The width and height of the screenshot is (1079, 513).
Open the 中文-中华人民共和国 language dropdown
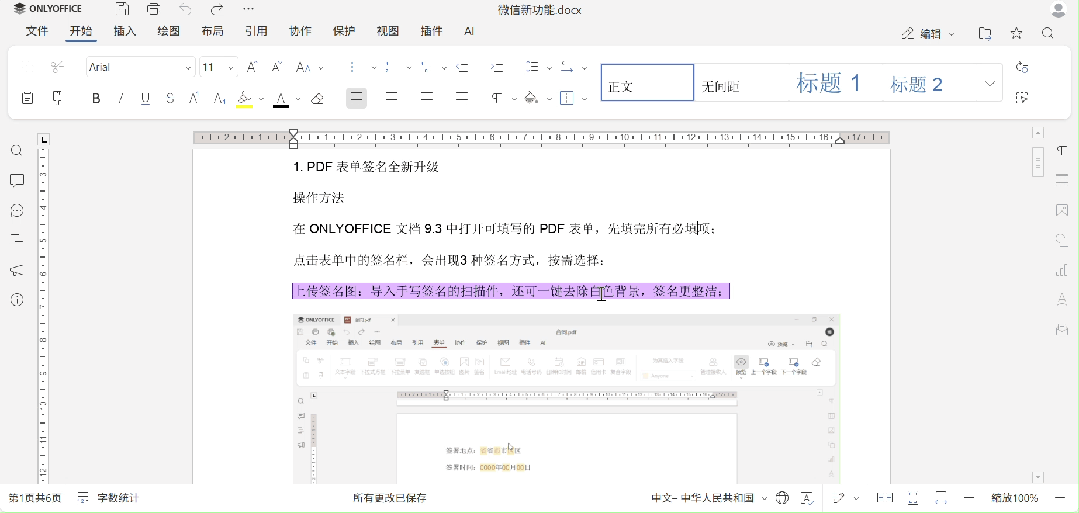click(709, 498)
